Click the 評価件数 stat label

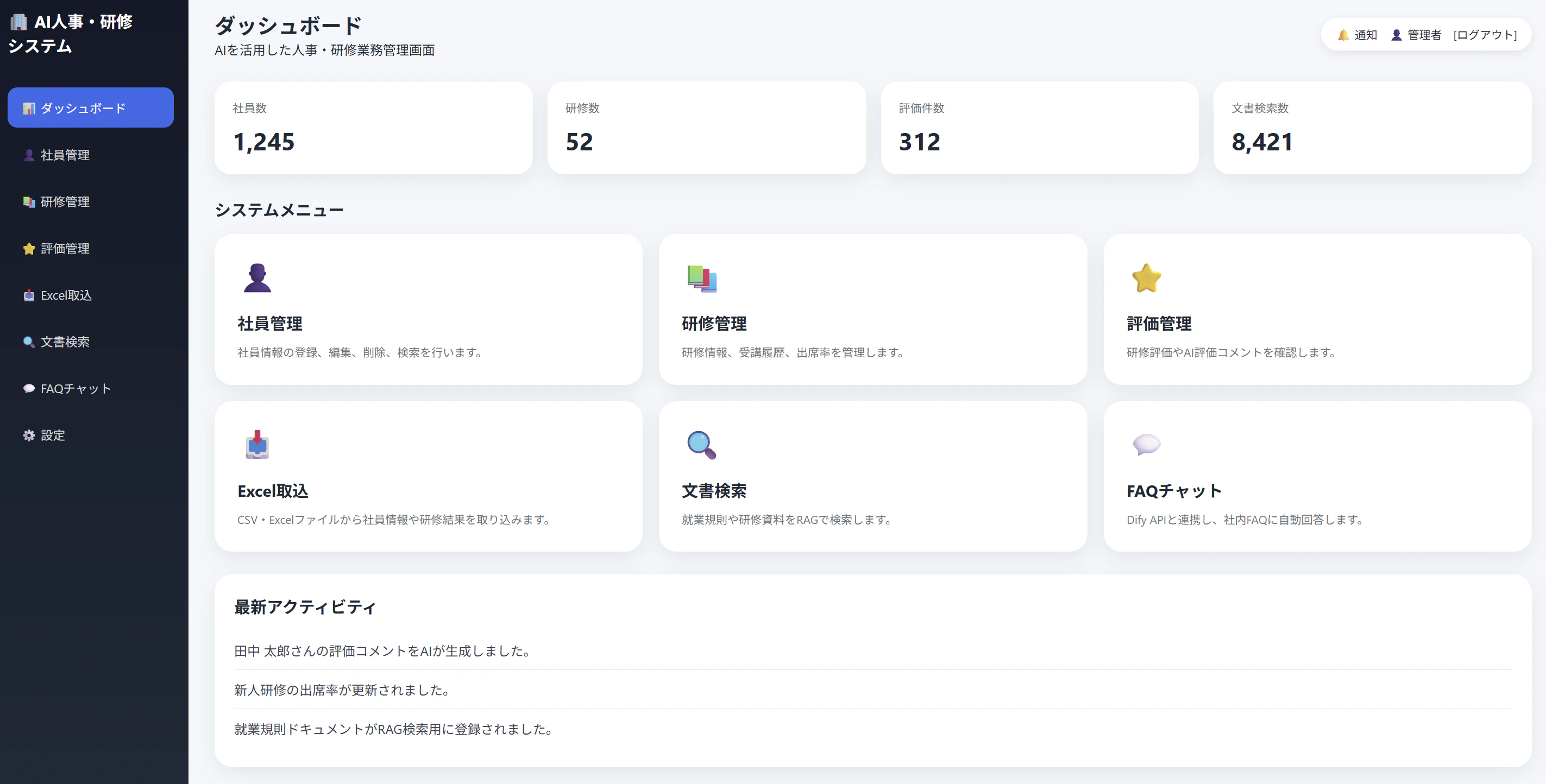point(922,109)
